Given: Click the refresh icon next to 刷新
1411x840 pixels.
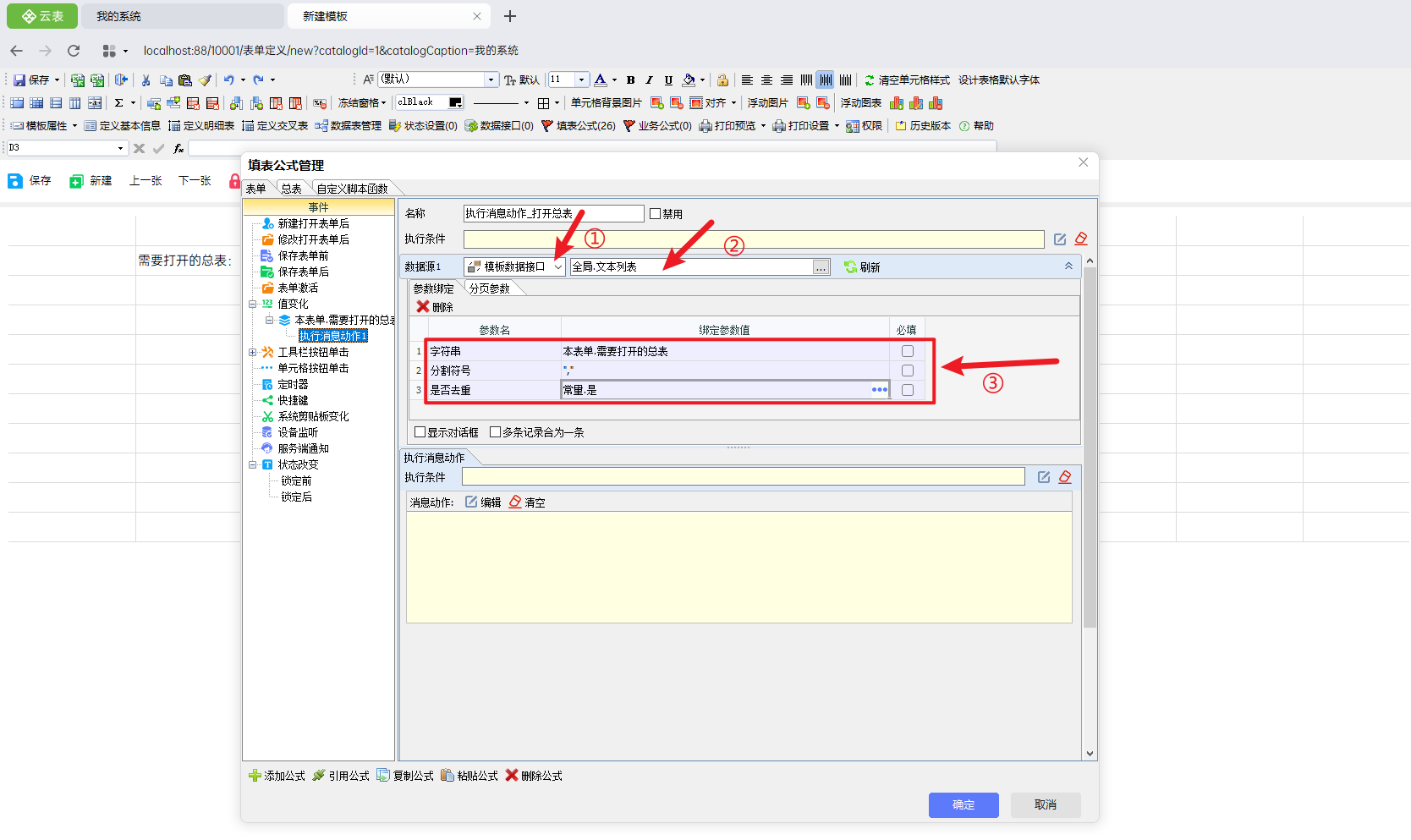Looking at the screenshot, I should pyautogui.click(x=850, y=267).
